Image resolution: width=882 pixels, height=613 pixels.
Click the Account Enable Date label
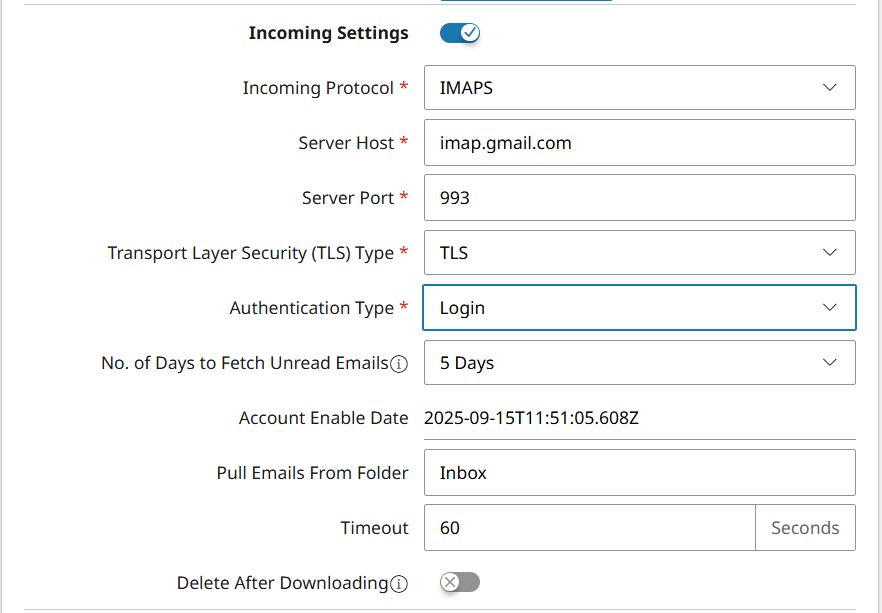click(x=323, y=418)
